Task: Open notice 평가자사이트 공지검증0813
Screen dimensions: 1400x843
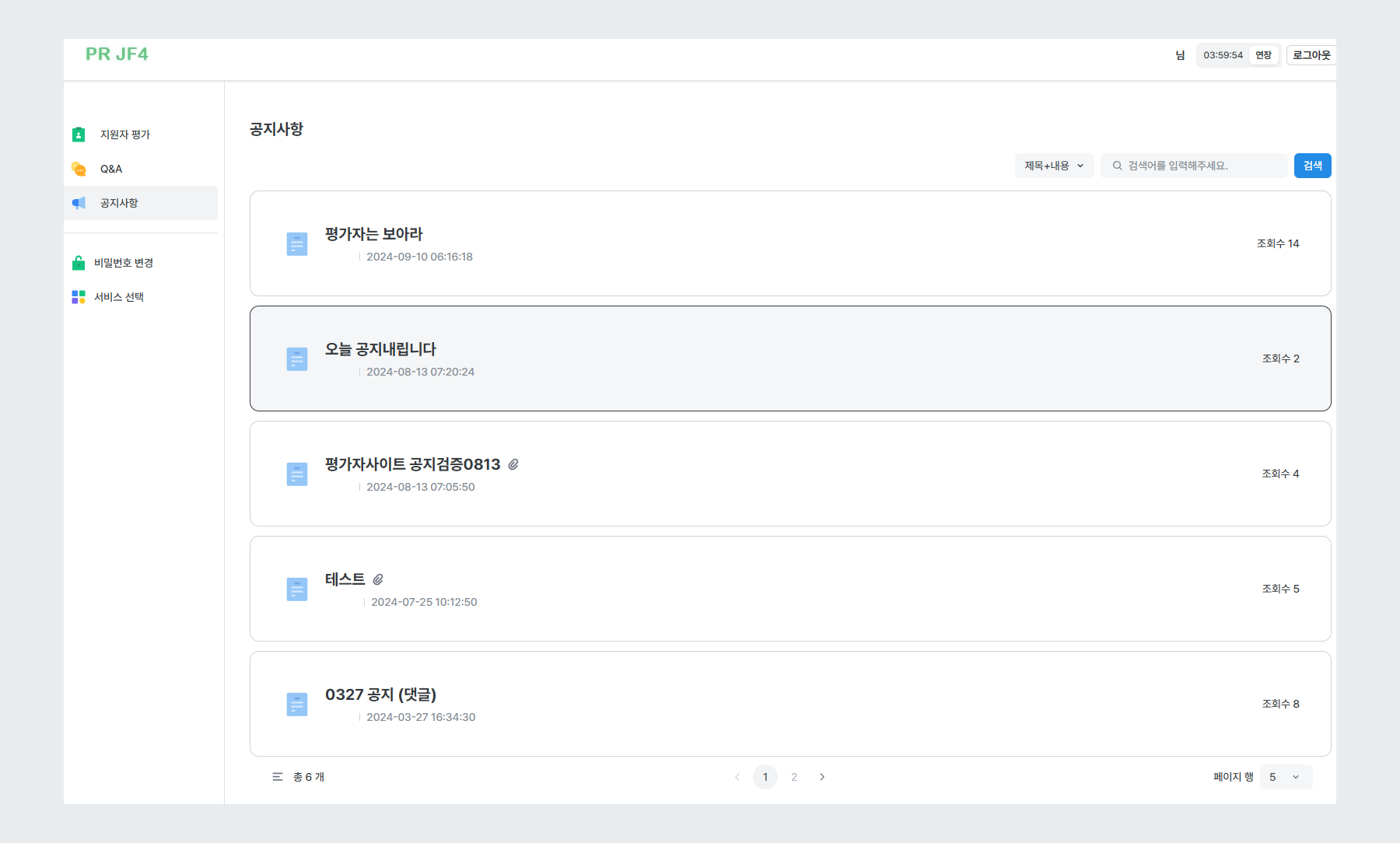Action: 790,474
